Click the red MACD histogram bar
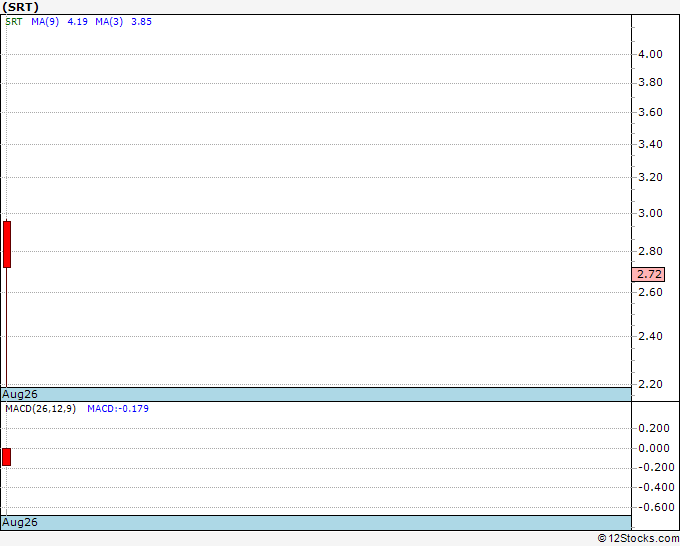Image resolution: width=680 pixels, height=546 pixels. pos(7,457)
